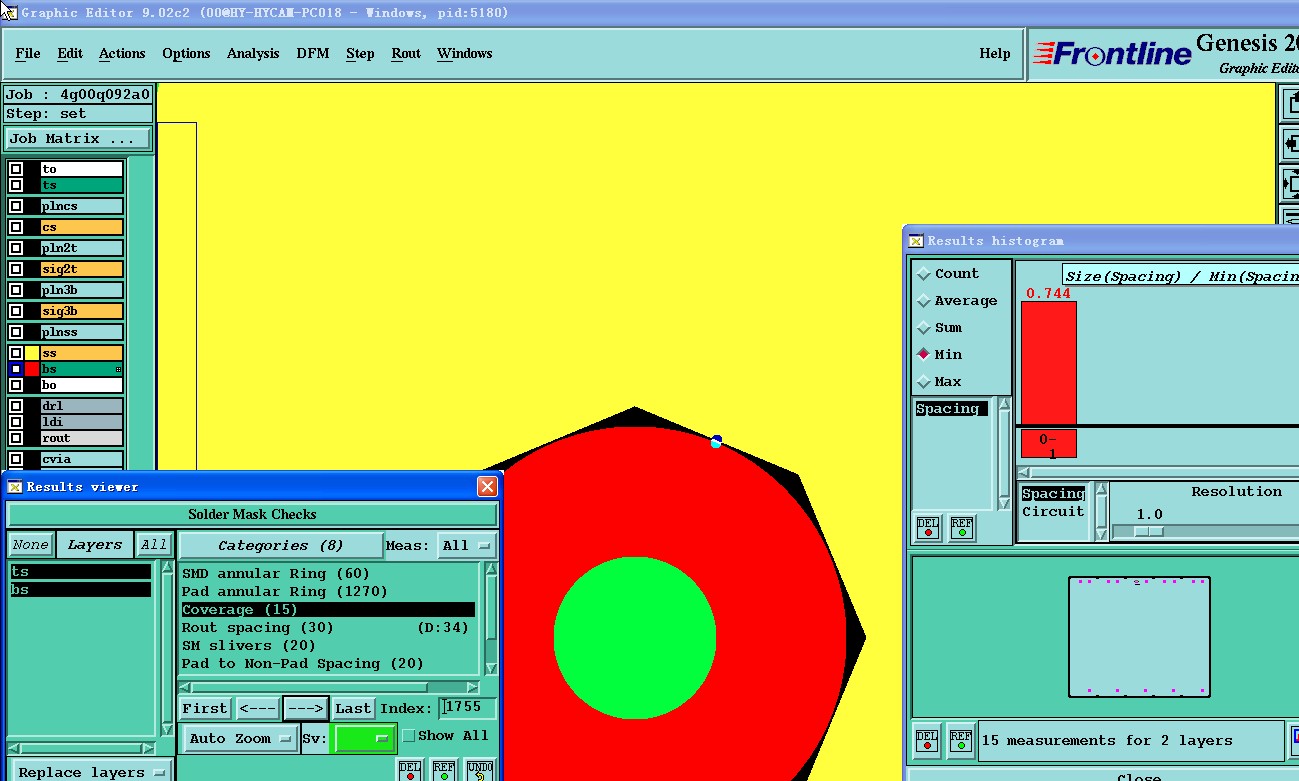Click the Graphic Editor title bar icon

[9, 12]
